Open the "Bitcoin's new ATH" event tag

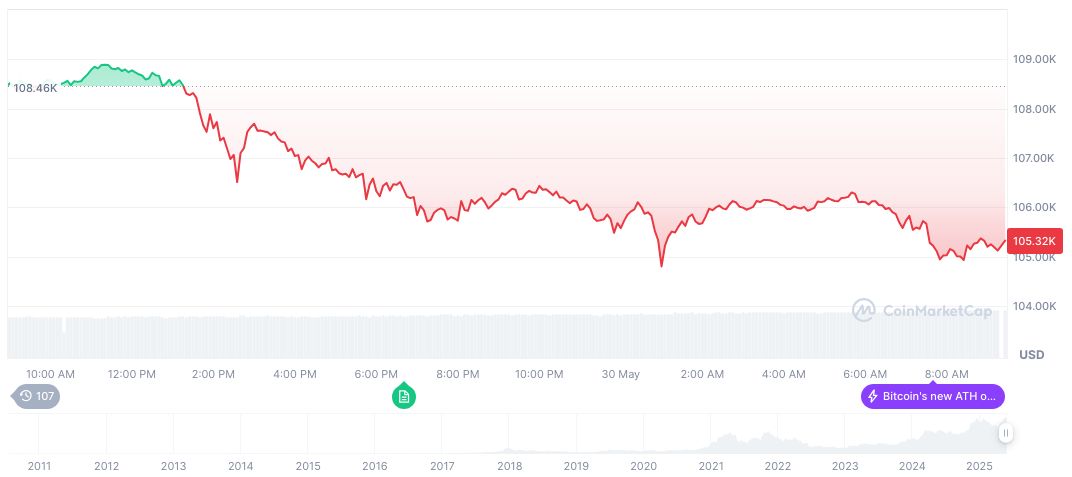click(x=932, y=396)
